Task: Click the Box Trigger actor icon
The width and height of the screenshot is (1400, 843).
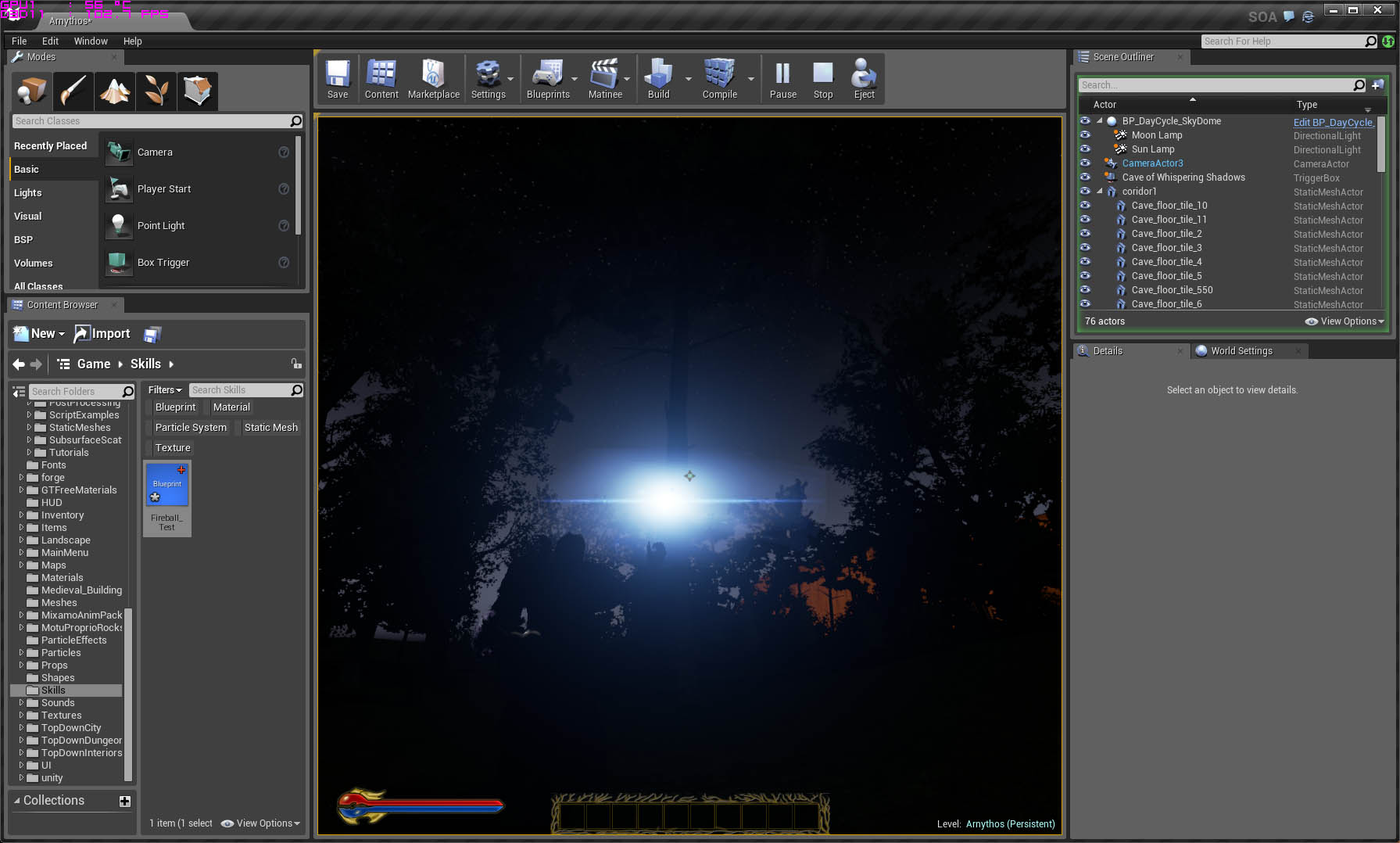Action: (x=119, y=262)
